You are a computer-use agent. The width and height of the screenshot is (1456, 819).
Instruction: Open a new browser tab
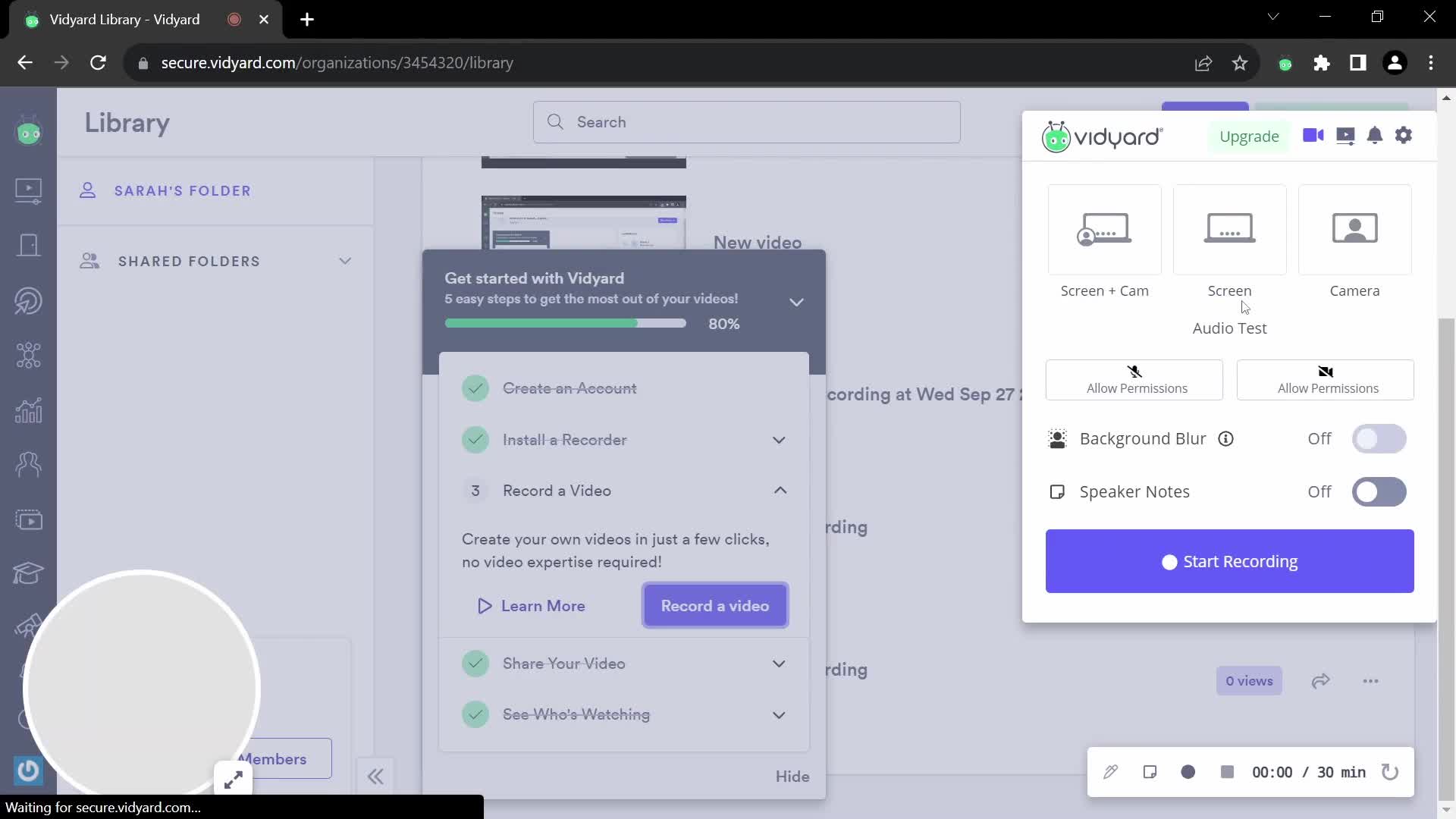click(x=307, y=20)
